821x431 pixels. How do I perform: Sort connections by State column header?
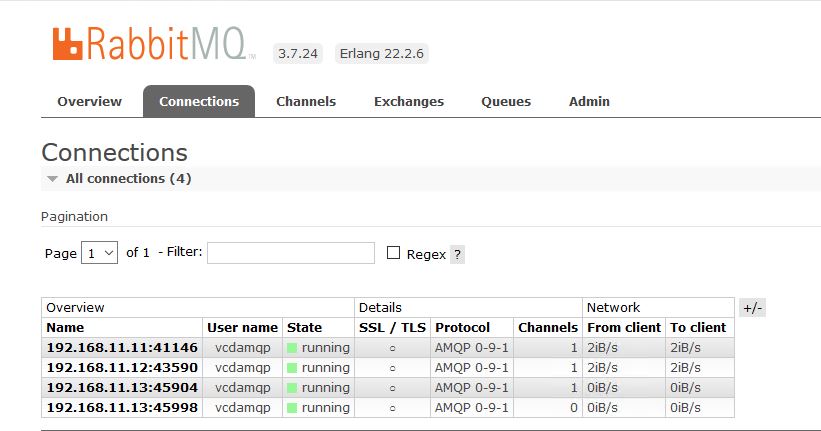point(304,328)
